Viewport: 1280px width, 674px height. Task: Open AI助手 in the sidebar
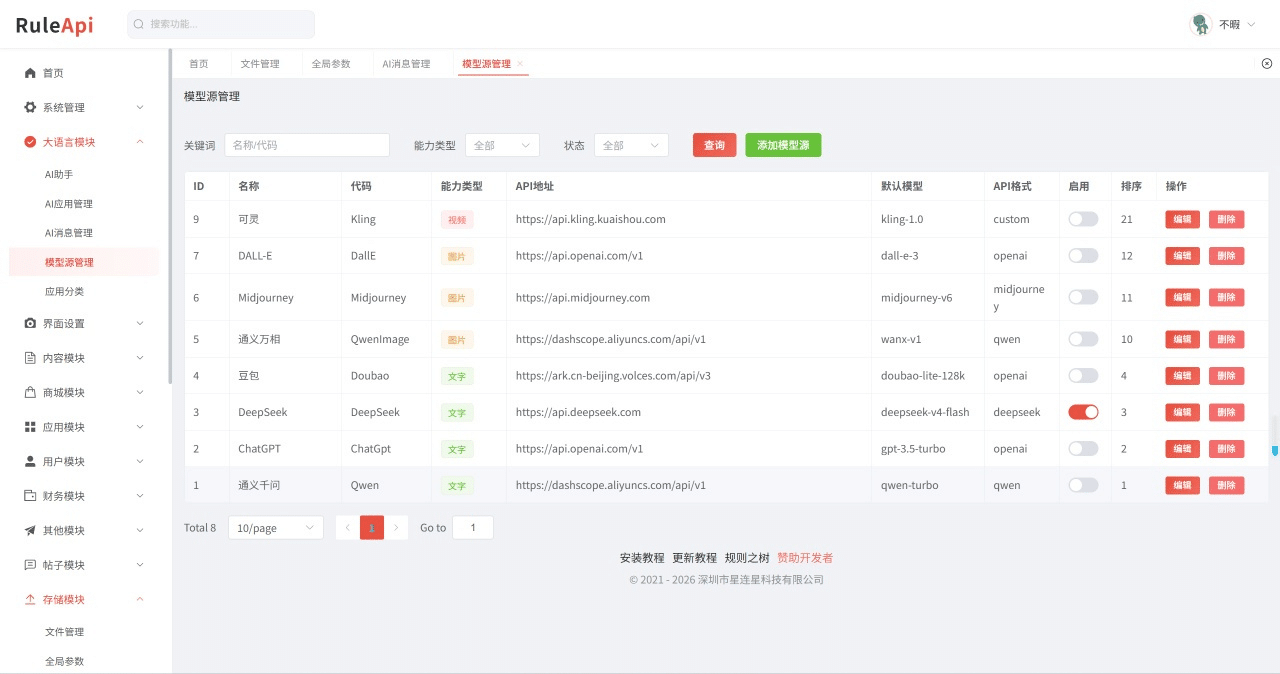tap(59, 174)
